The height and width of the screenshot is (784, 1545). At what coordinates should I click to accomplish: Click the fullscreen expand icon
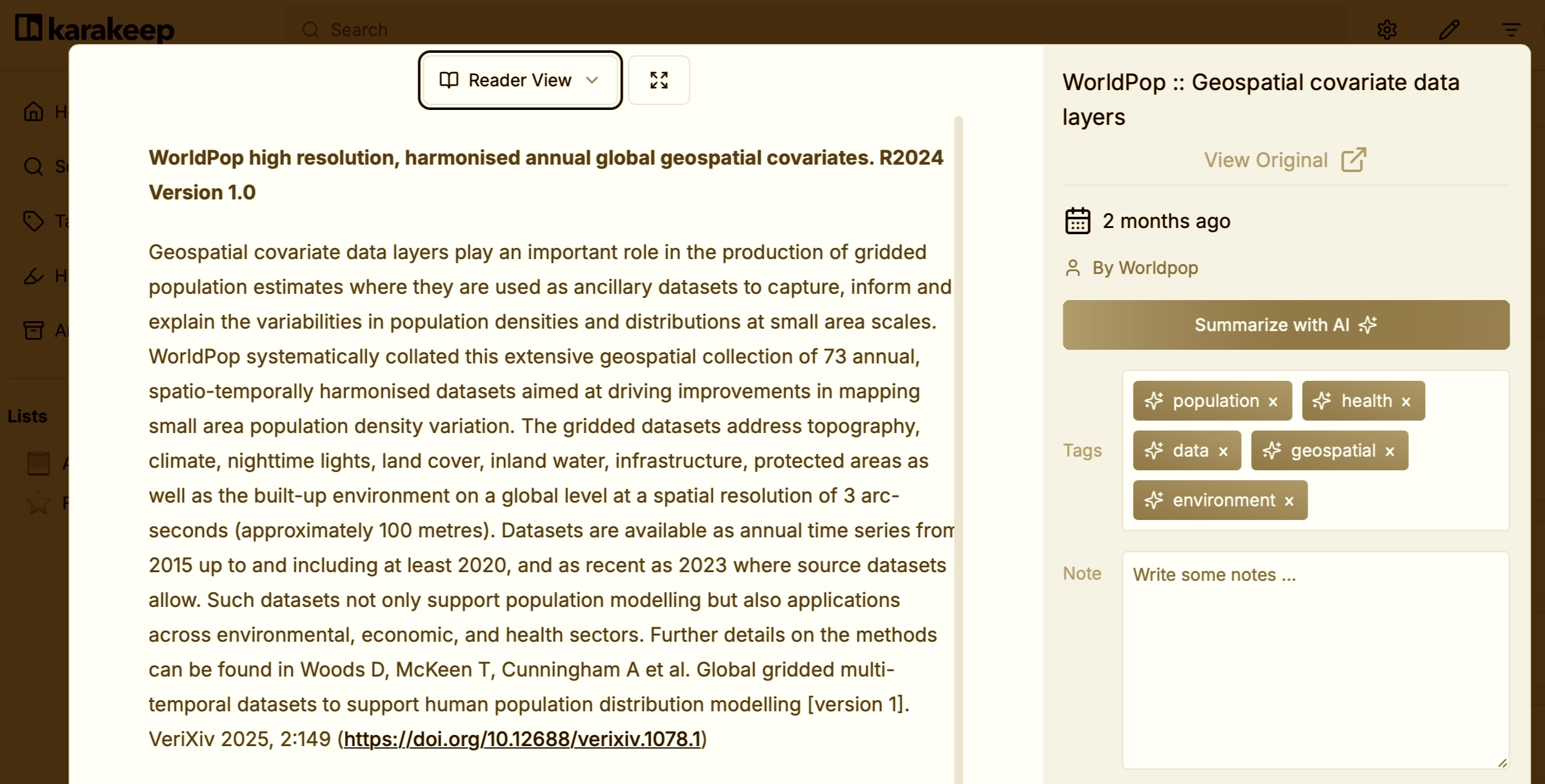click(x=659, y=80)
